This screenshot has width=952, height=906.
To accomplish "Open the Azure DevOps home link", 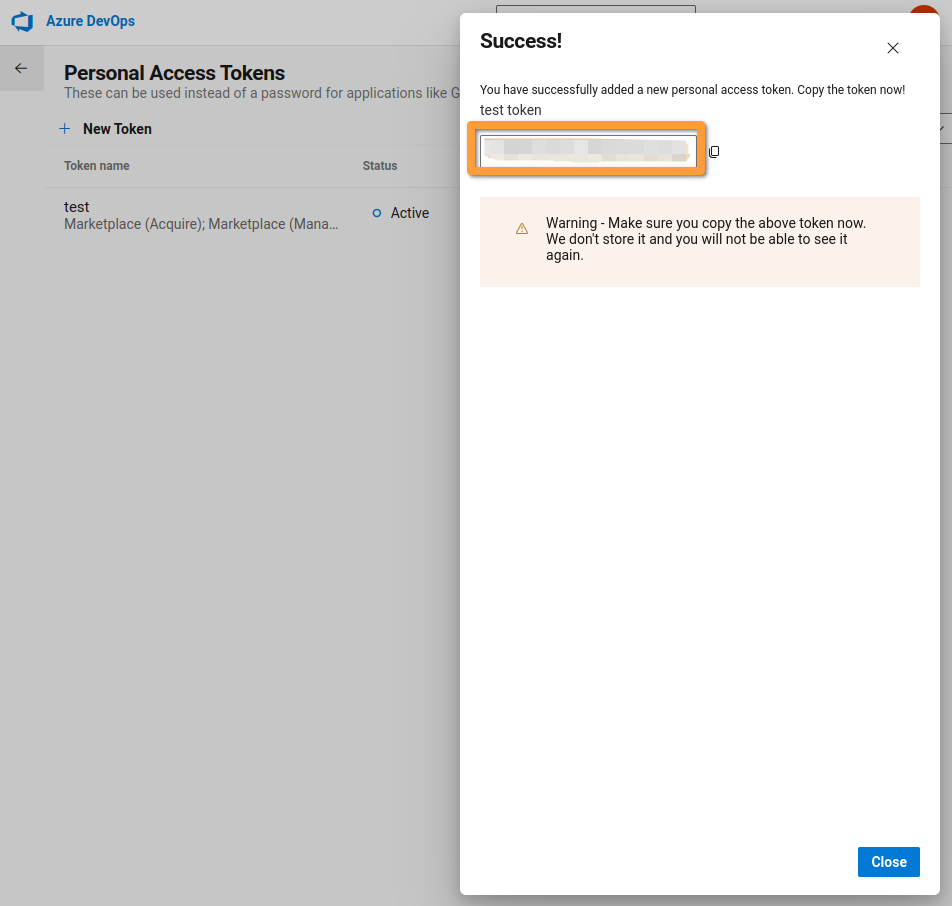I will click(90, 21).
